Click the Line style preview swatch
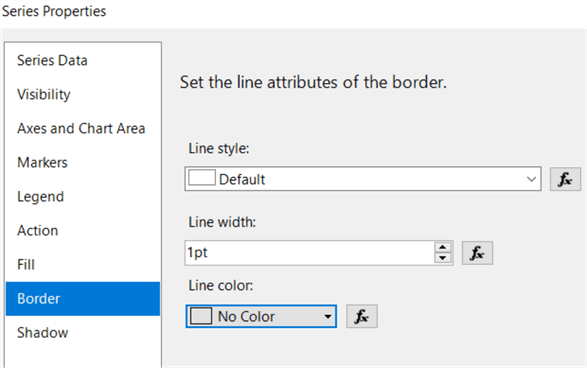This screenshot has width=587, height=368. (202, 177)
